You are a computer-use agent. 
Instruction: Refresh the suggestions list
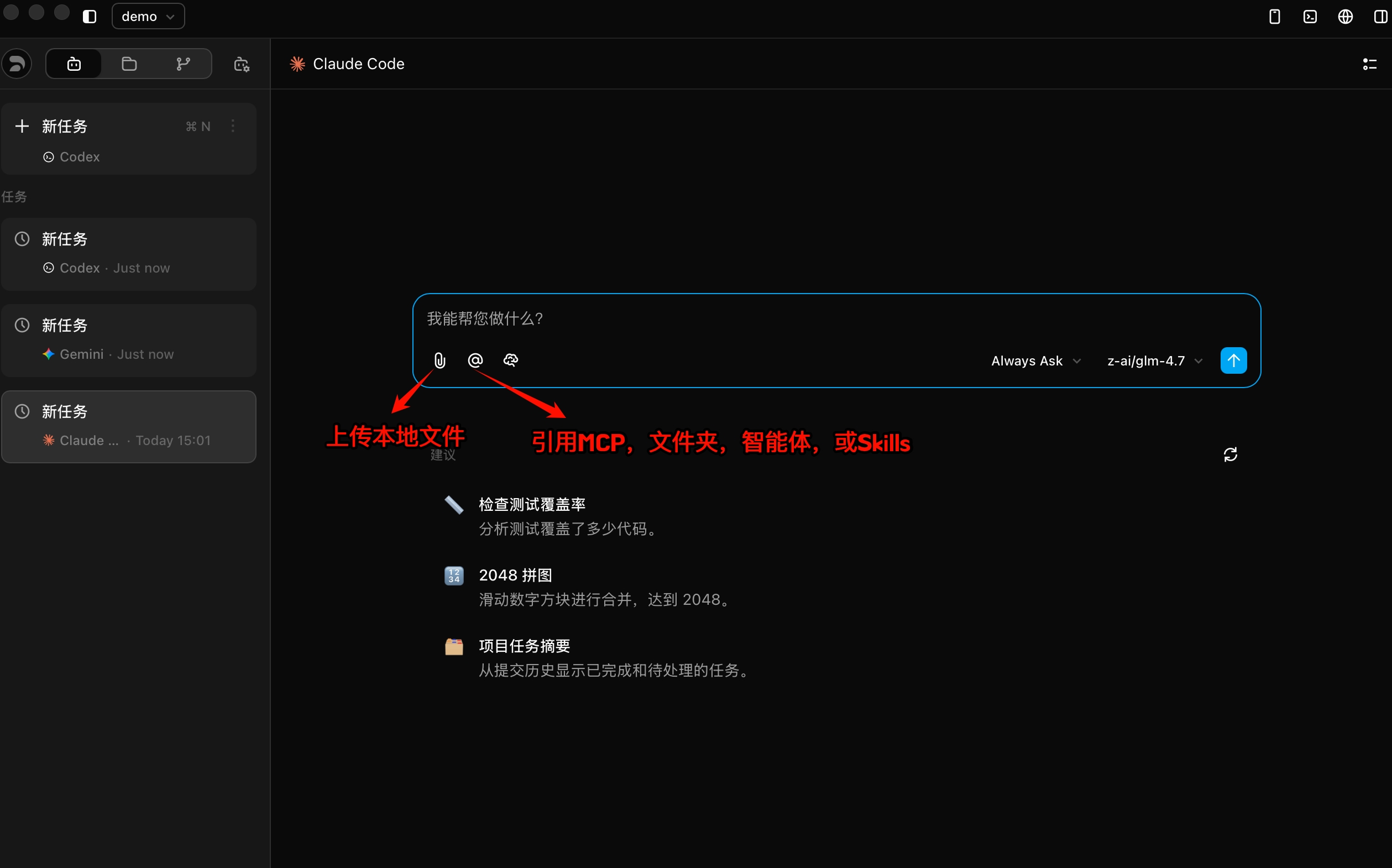[1230, 454]
